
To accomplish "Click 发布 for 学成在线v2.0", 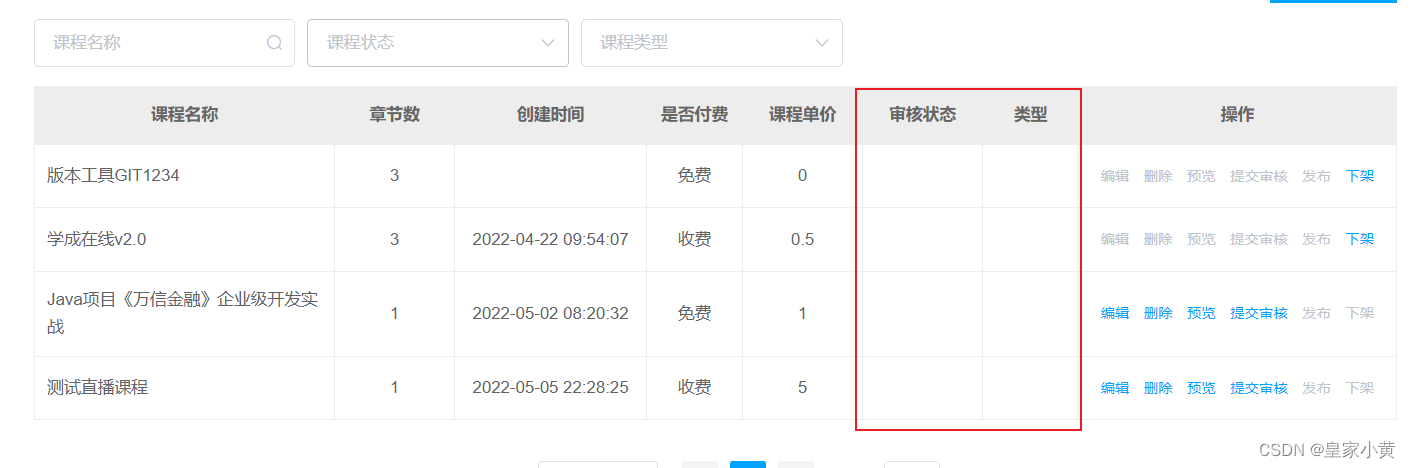I will click(x=1317, y=239).
